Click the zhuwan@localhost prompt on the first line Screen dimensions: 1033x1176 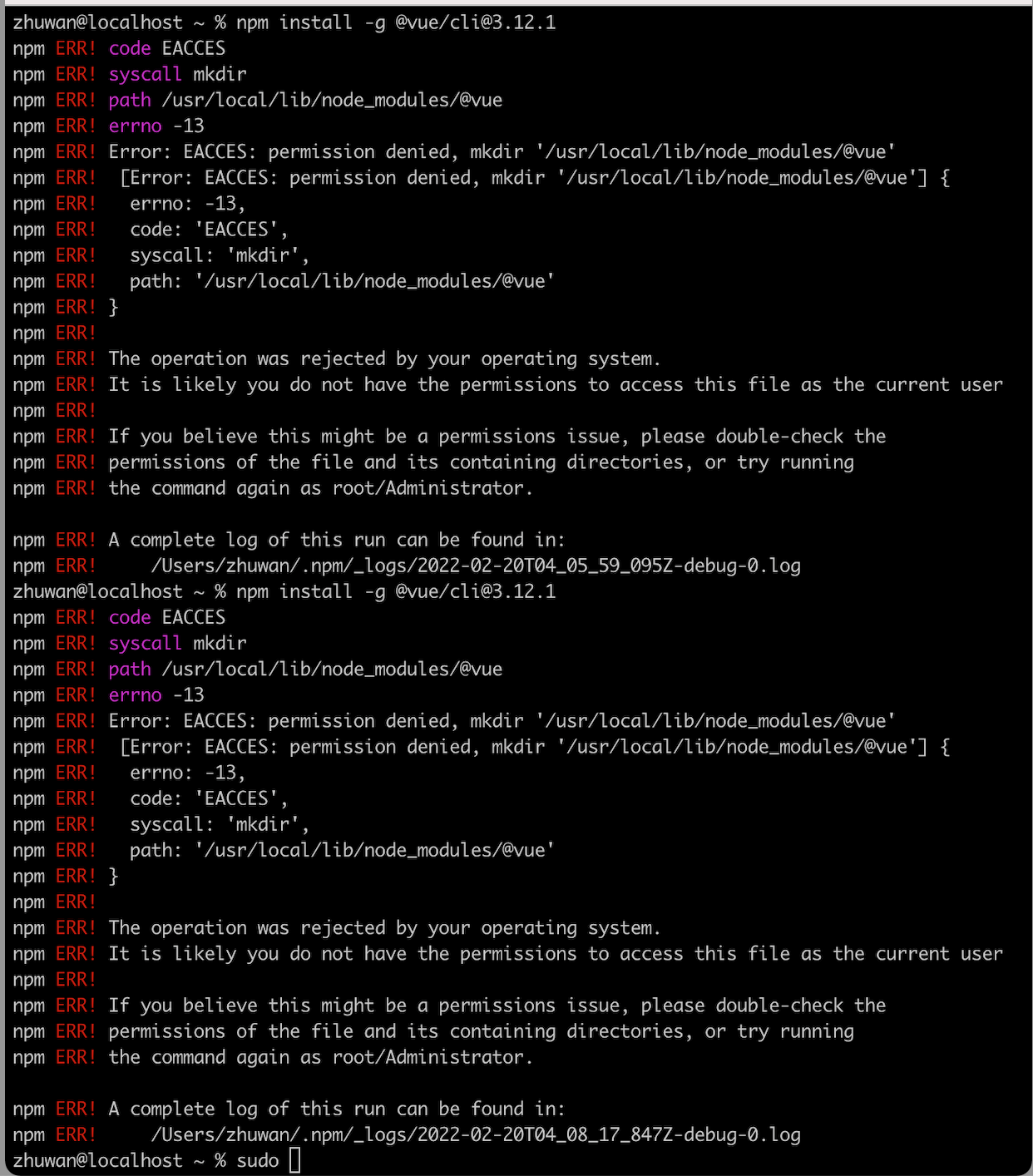(97, 22)
